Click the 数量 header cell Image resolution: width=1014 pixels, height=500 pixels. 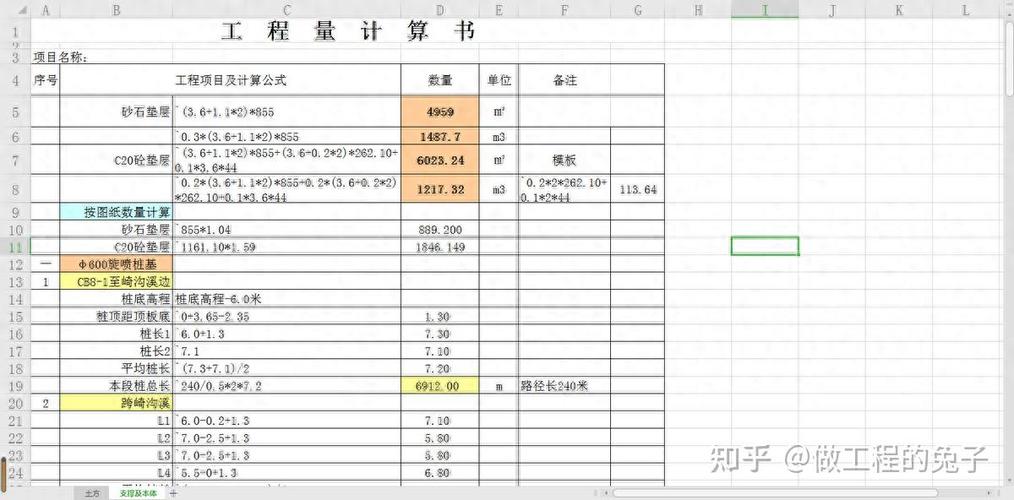(440, 80)
